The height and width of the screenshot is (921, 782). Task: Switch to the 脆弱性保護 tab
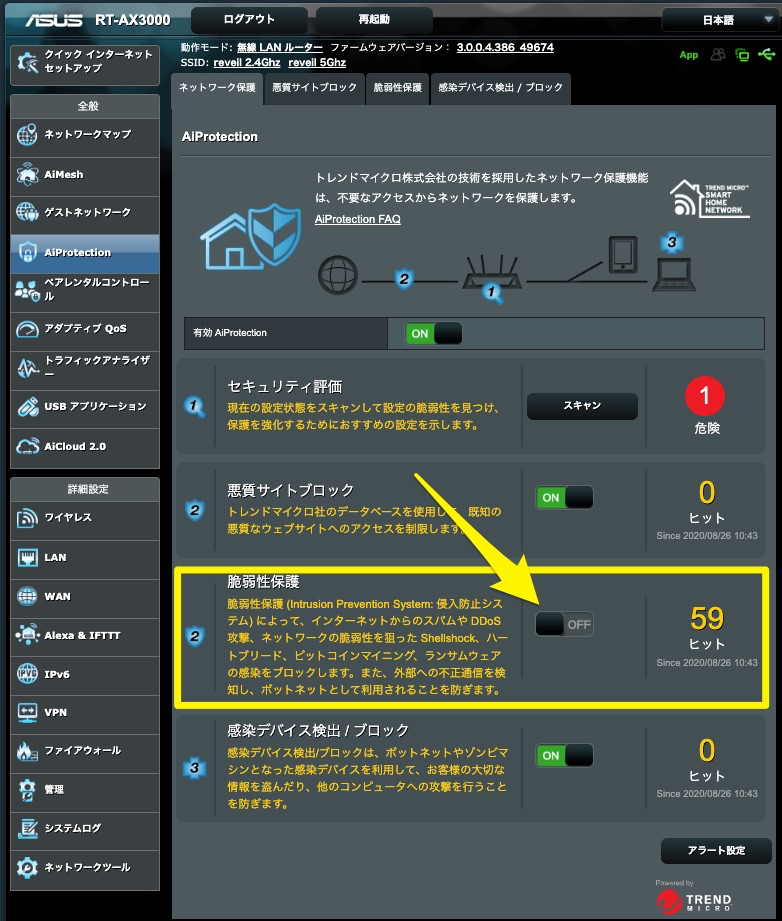pos(398,88)
